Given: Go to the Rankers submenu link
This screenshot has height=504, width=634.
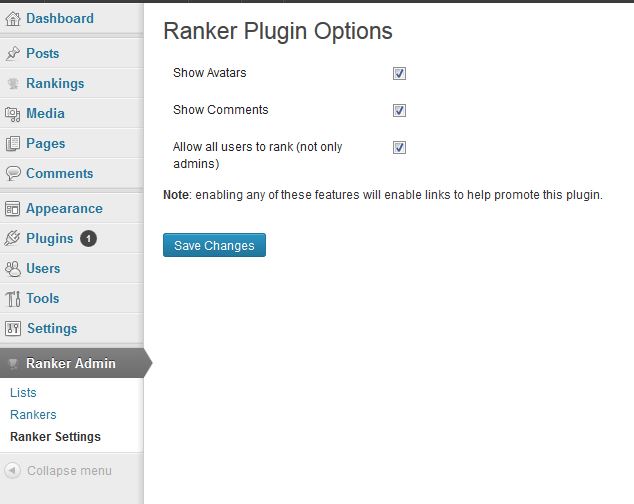Looking at the screenshot, I should [x=33, y=415].
